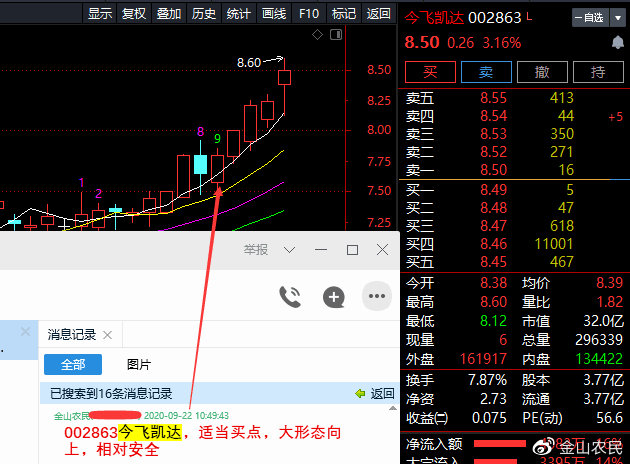
Task: Click the add-to-chat plus bubble icon
Action: 334,297
